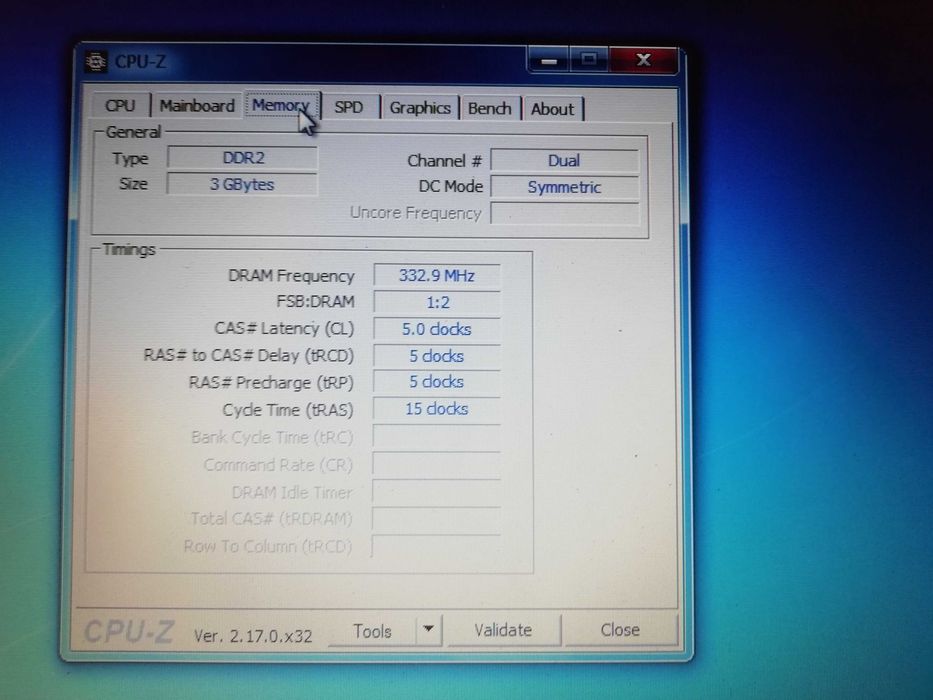This screenshot has height=700, width=933.
Task: Close CPU-Z with the red X
Action: pyautogui.click(x=643, y=60)
